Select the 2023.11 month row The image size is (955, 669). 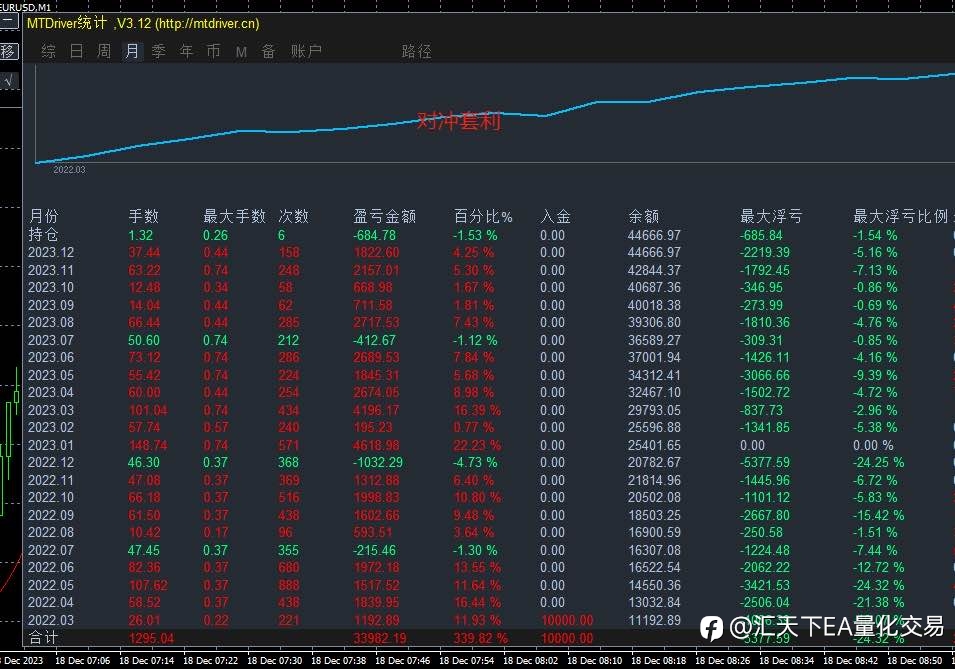(x=51, y=270)
